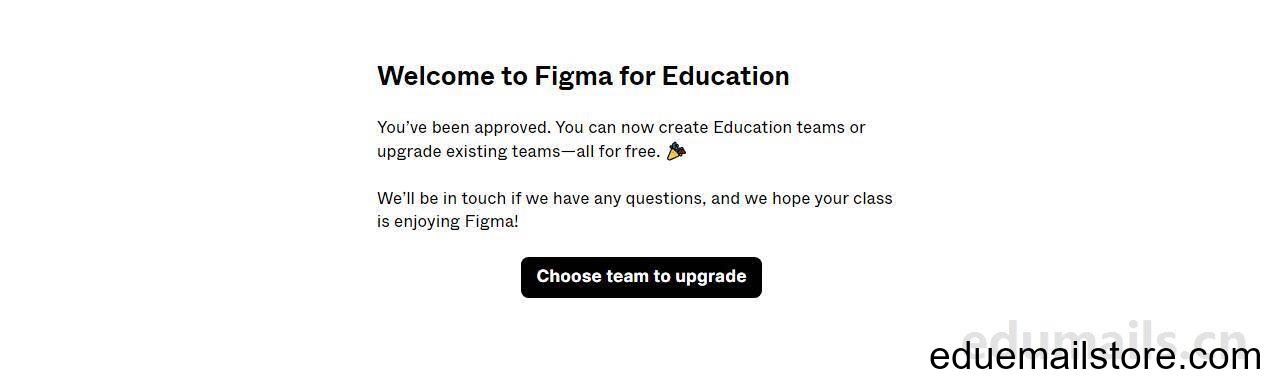
Task: Click the Choose team to upgrade button
Action: pos(641,277)
